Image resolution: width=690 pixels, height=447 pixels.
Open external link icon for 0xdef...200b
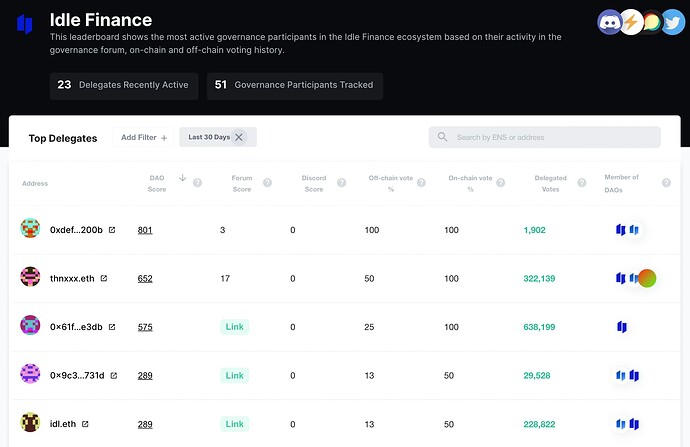point(112,230)
